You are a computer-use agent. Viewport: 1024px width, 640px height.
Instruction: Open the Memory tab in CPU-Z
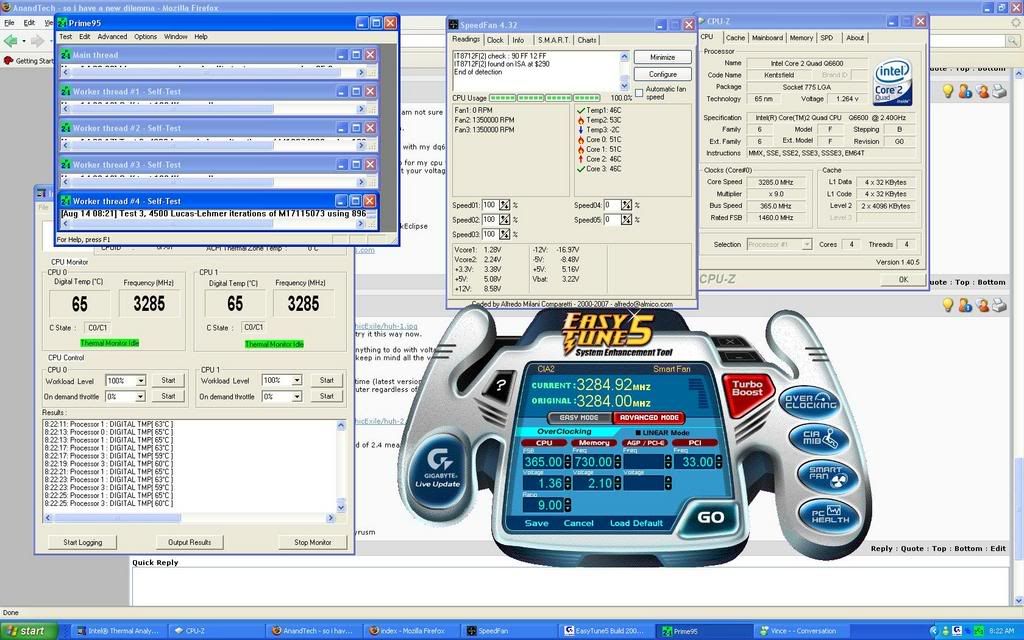[801, 38]
